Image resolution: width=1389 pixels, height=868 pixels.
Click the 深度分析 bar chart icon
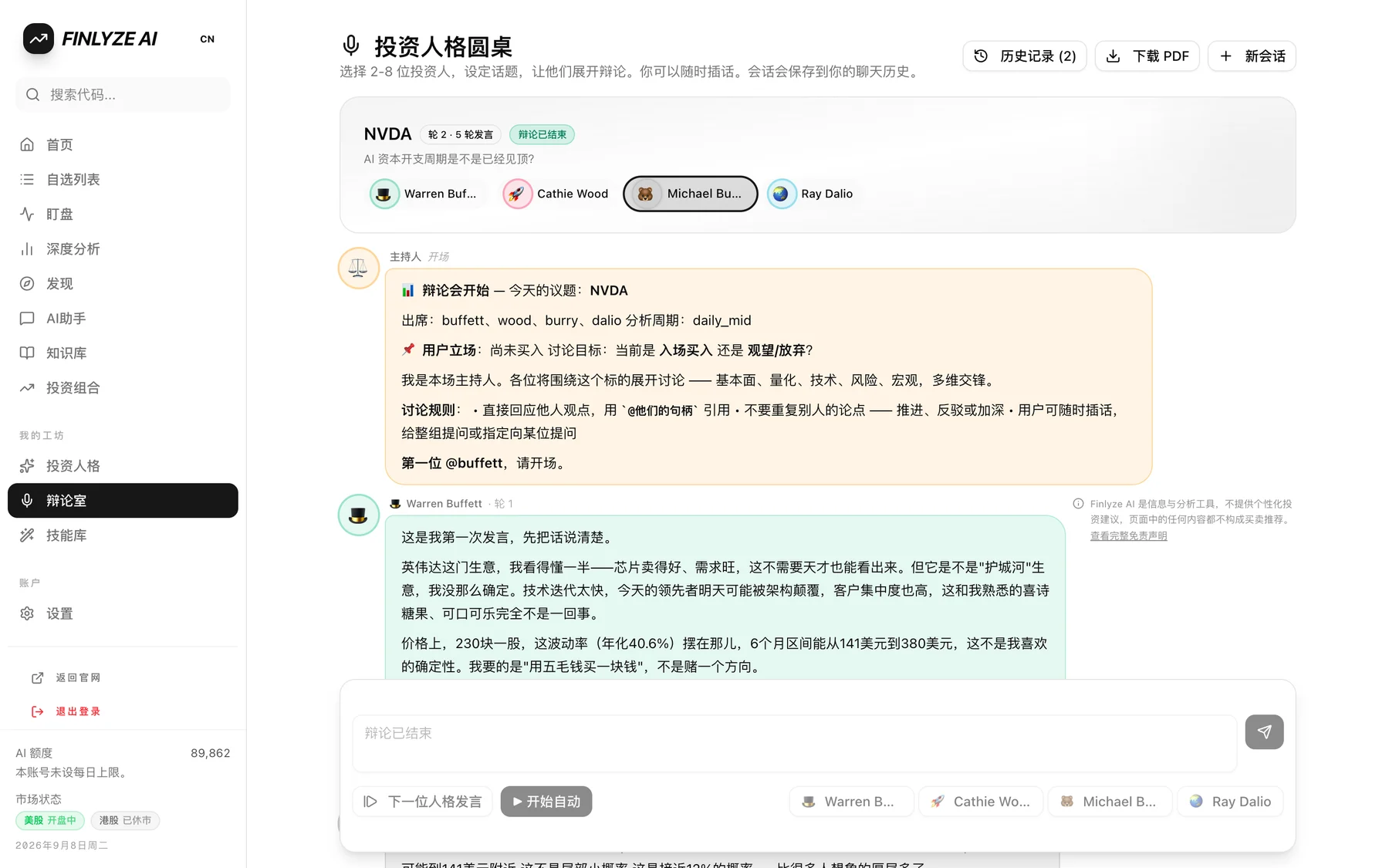(x=27, y=248)
